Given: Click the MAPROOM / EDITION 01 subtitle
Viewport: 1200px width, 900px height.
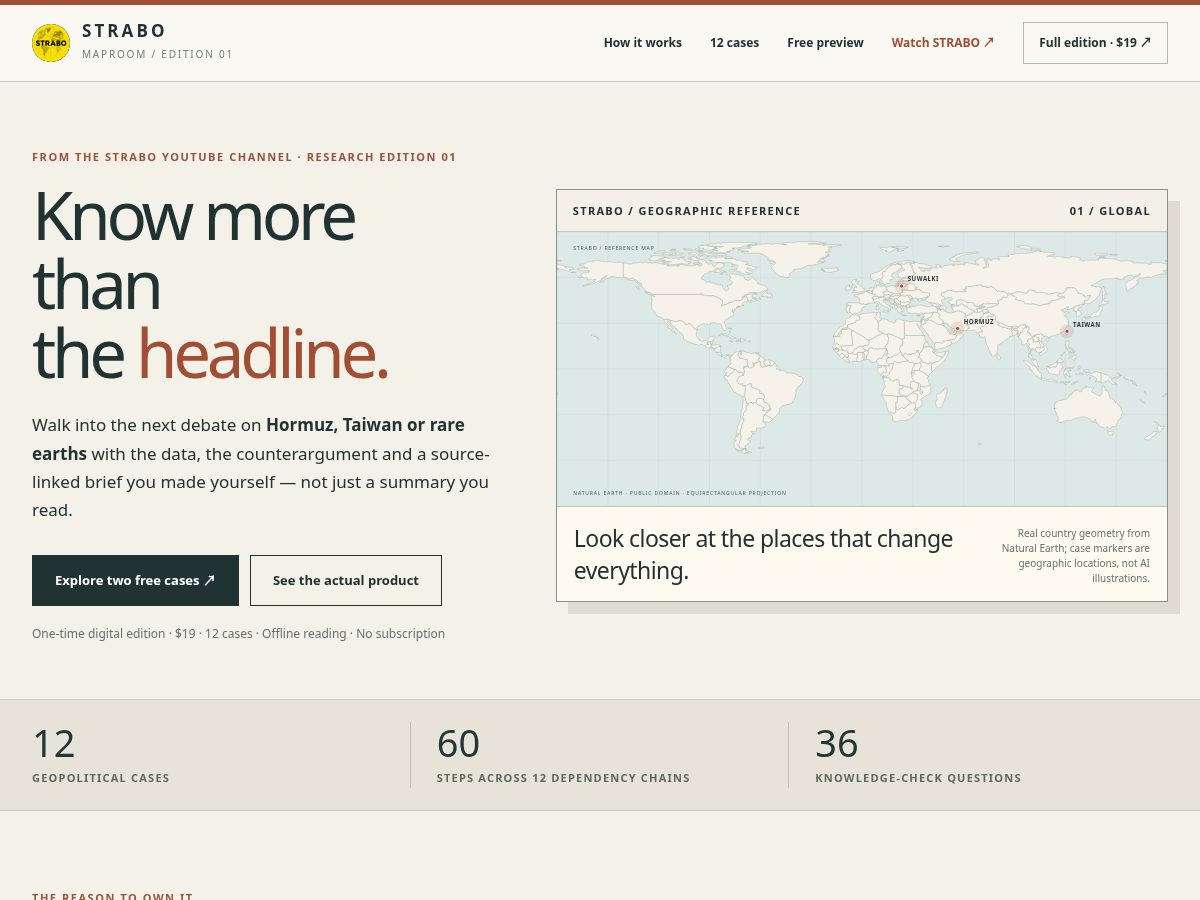Looking at the screenshot, I should pyautogui.click(x=157, y=54).
